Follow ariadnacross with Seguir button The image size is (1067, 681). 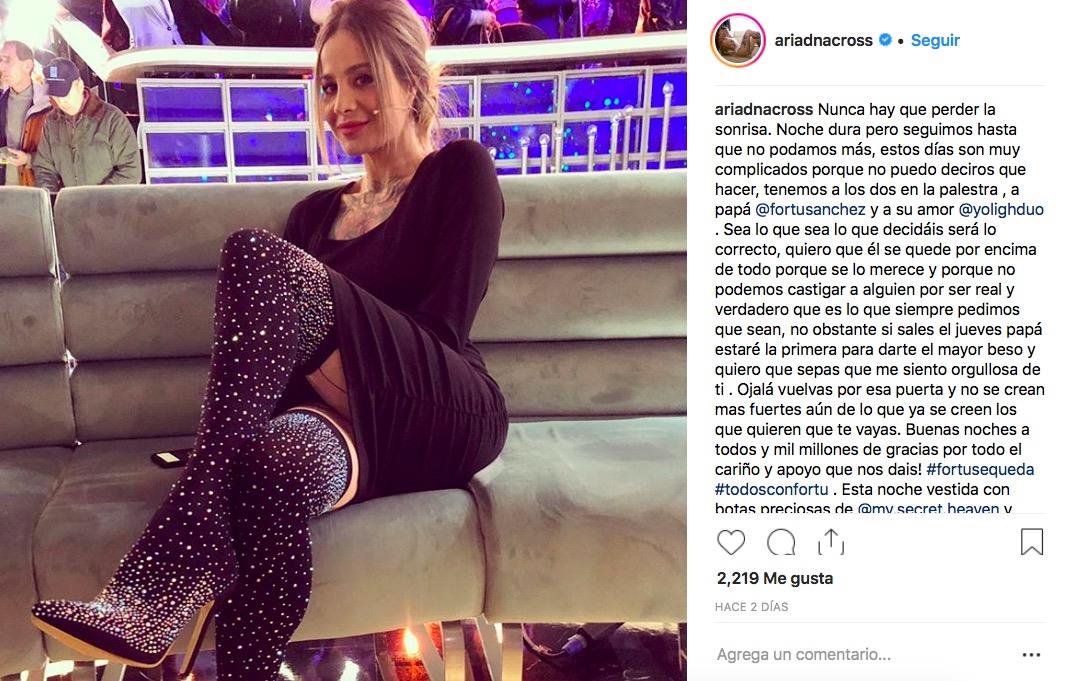pos(935,40)
